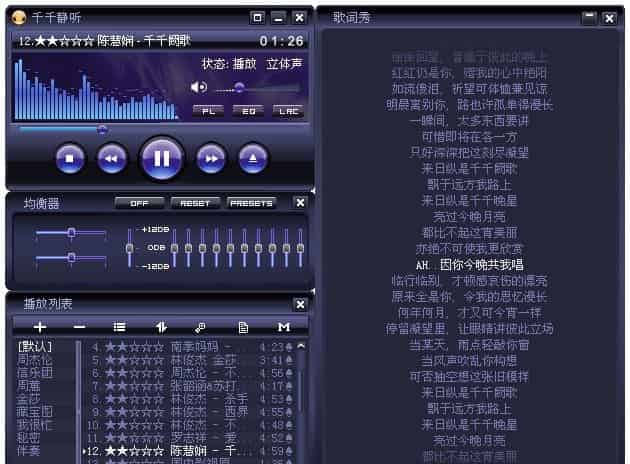Click the 状态: 播放 status text
Image resolution: width=630 pixels, height=464 pixels.
tap(229, 64)
